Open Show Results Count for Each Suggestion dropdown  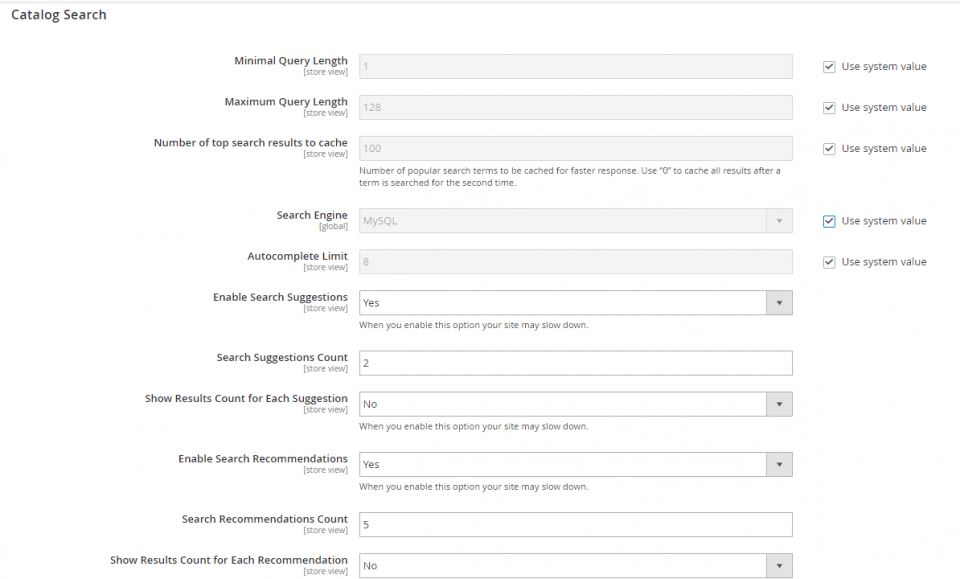pos(779,403)
